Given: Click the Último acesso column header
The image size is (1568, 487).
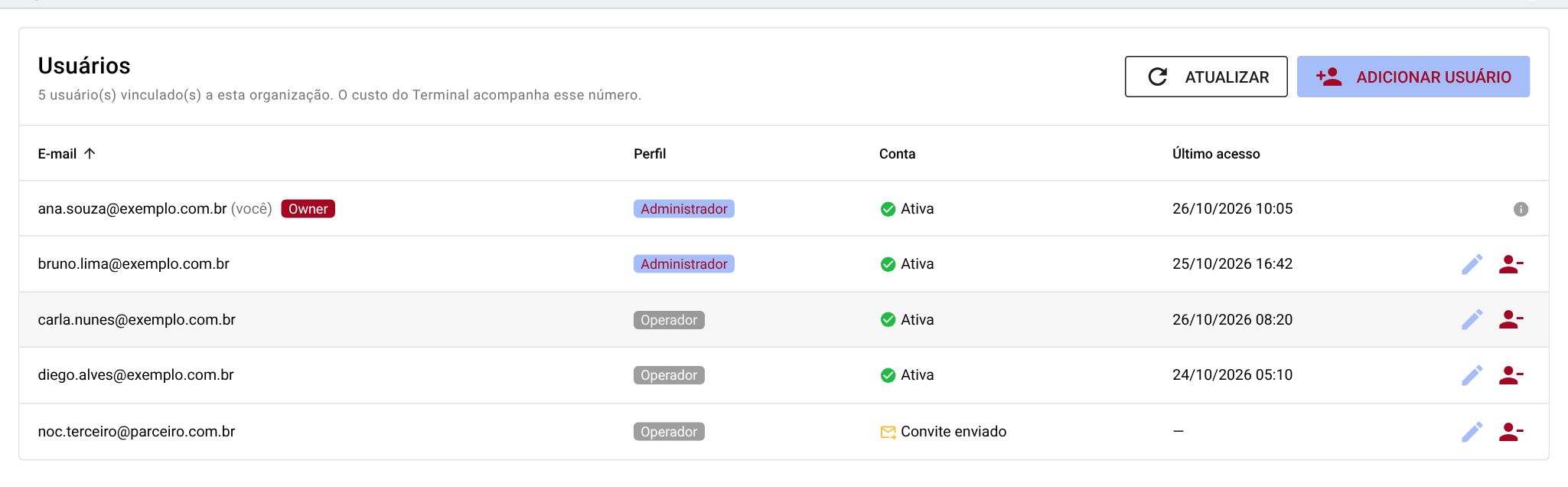Looking at the screenshot, I should [1216, 154].
